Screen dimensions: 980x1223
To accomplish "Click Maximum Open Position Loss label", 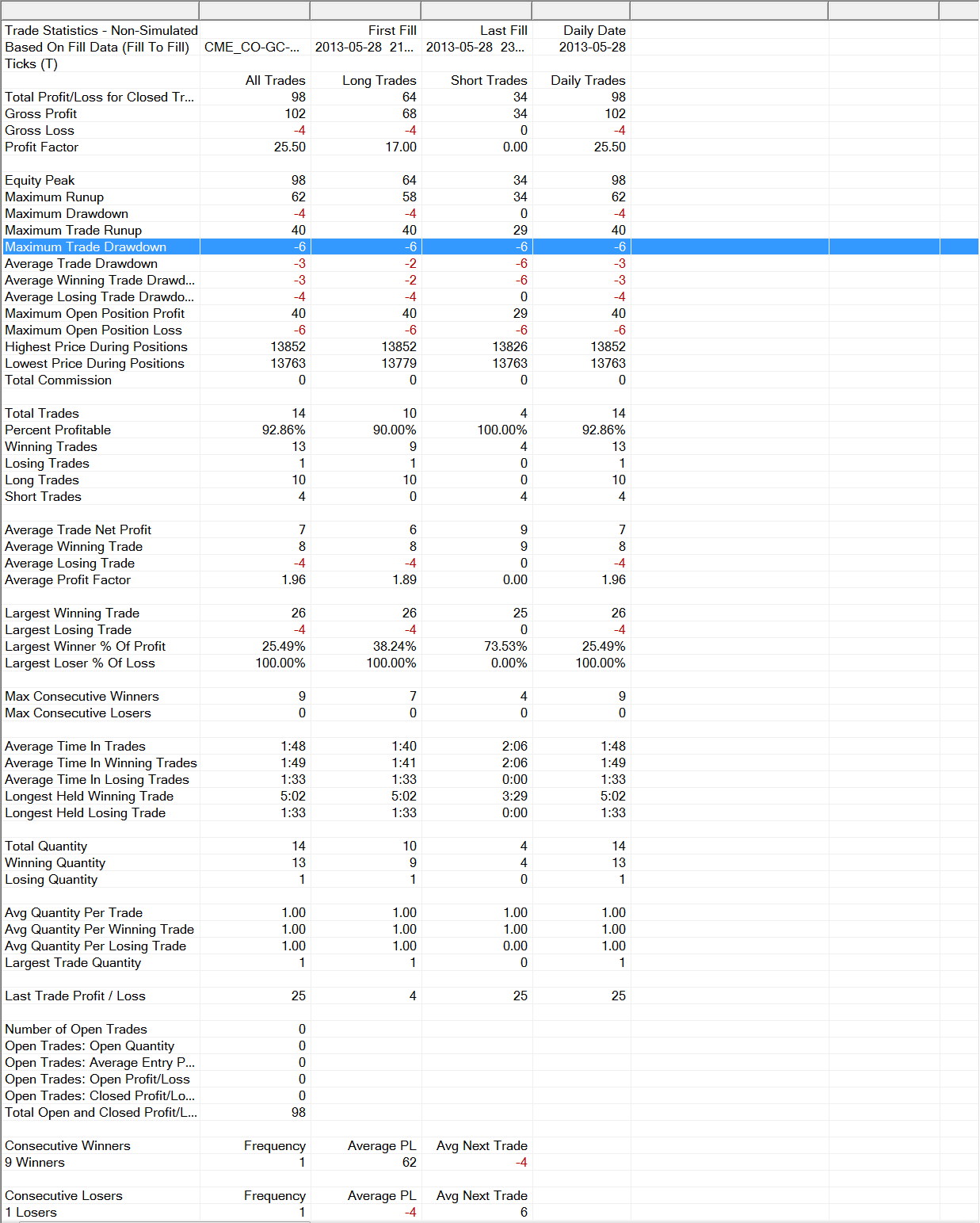I will tap(93, 330).
